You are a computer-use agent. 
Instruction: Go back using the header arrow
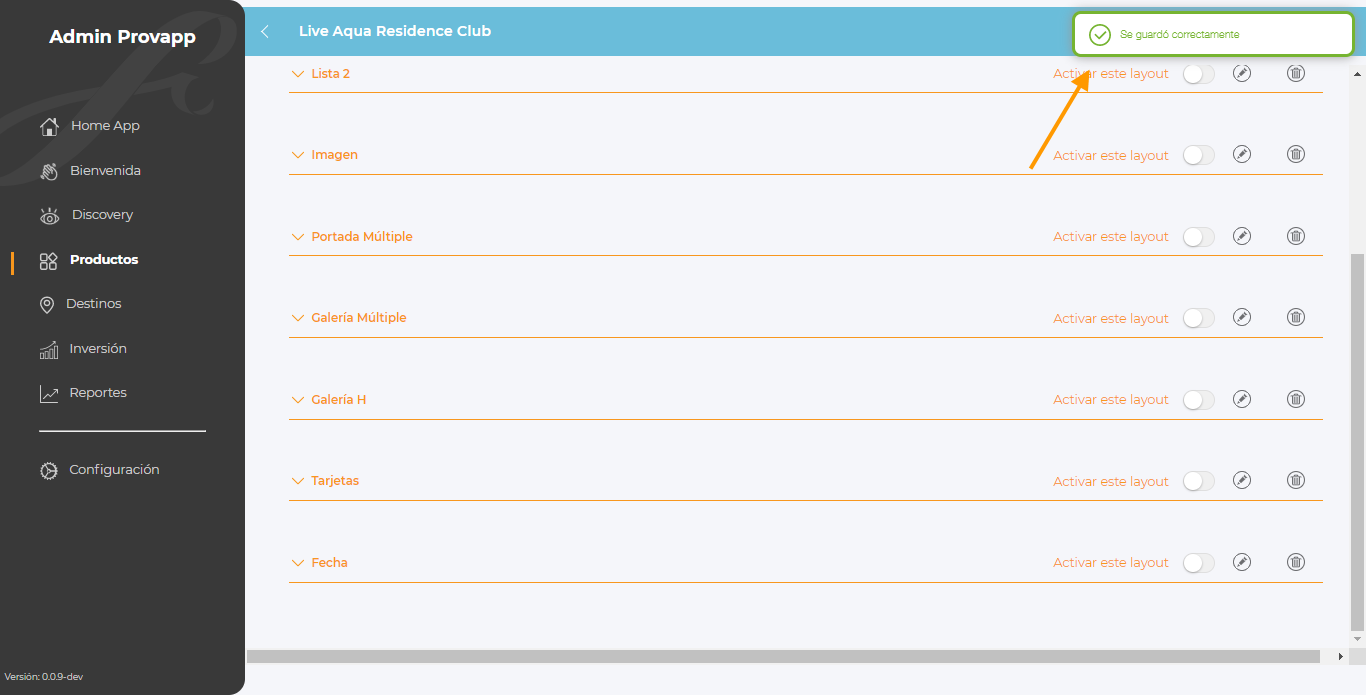[x=265, y=31]
